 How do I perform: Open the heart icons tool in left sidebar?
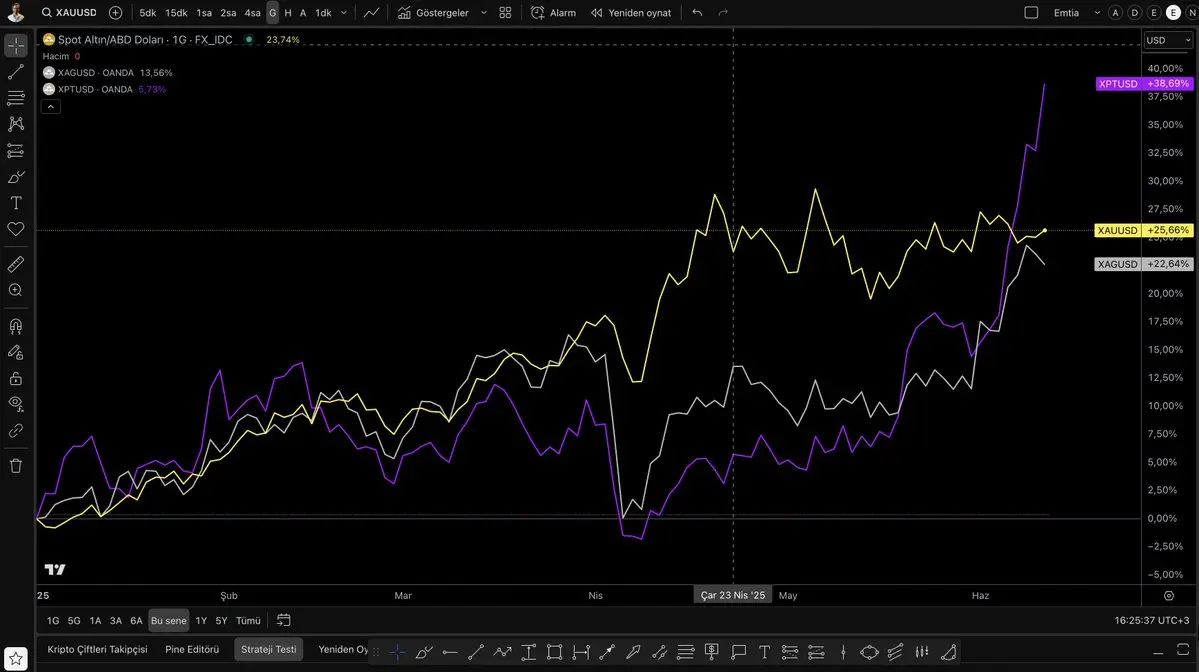pyautogui.click(x=16, y=229)
